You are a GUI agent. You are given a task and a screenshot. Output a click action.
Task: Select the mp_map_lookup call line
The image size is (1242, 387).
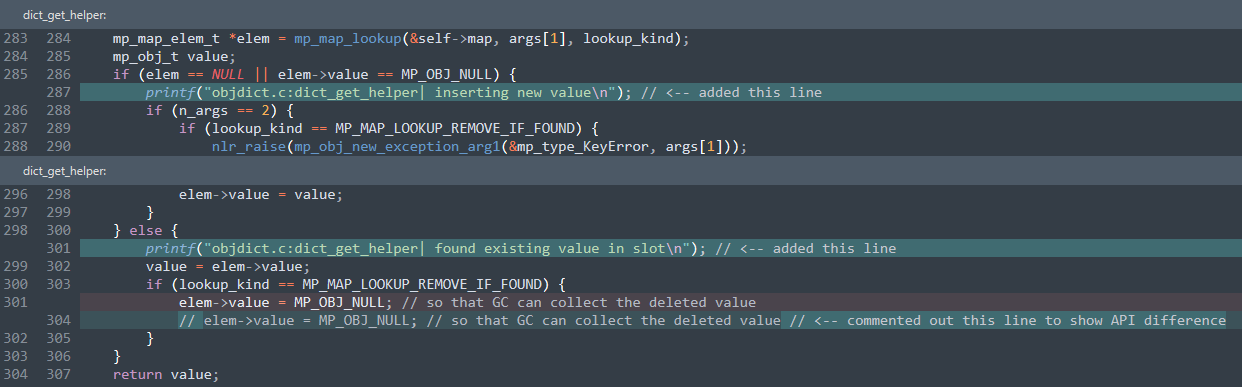click(x=401, y=39)
